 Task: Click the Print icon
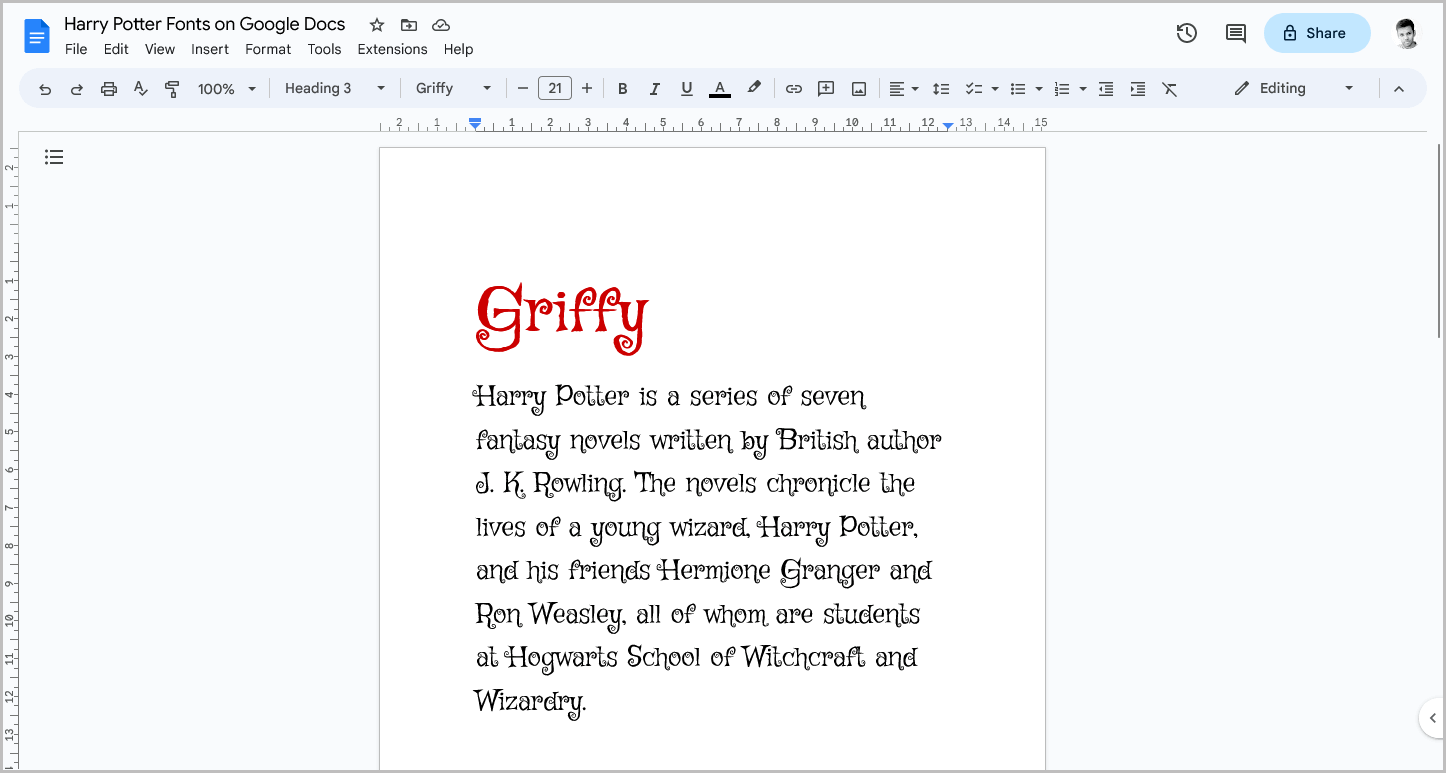[108, 88]
